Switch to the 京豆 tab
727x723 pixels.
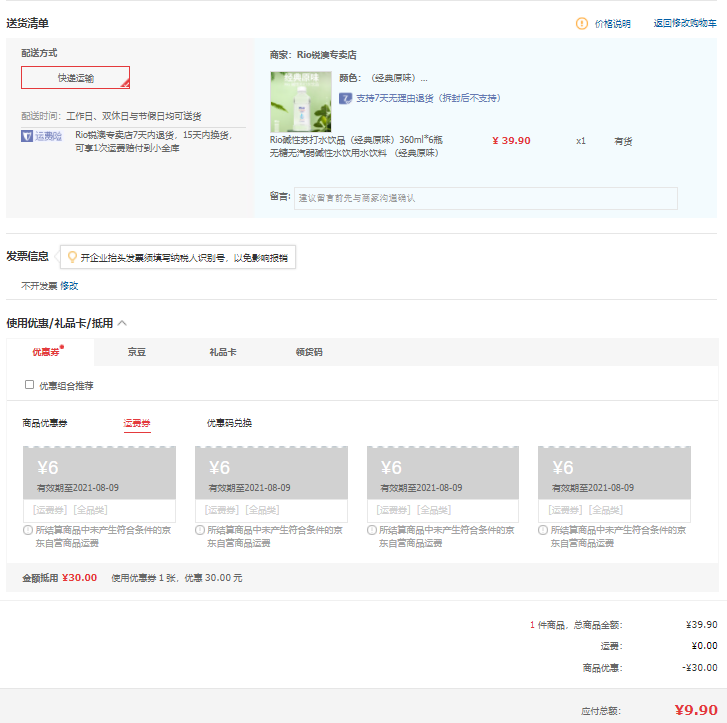pyautogui.click(x=136, y=352)
